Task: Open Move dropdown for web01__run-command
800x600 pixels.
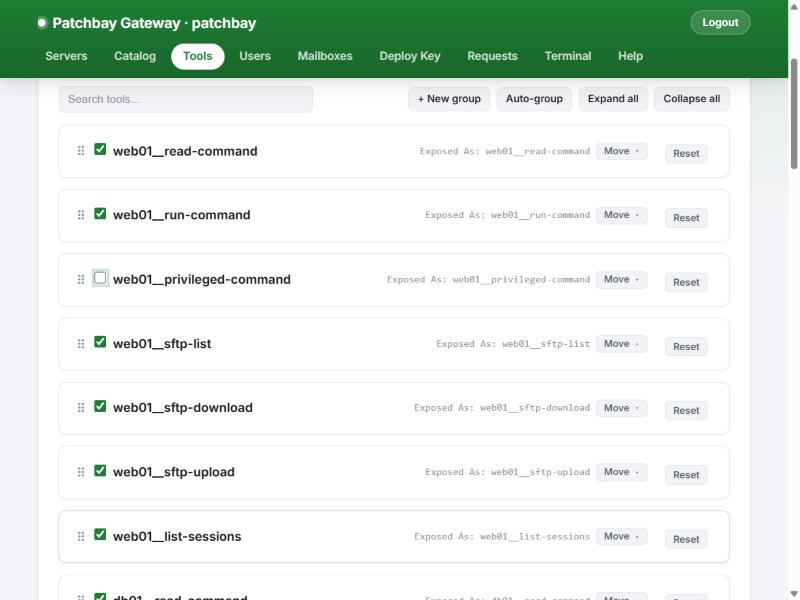Action: pyautogui.click(x=621, y=215)
